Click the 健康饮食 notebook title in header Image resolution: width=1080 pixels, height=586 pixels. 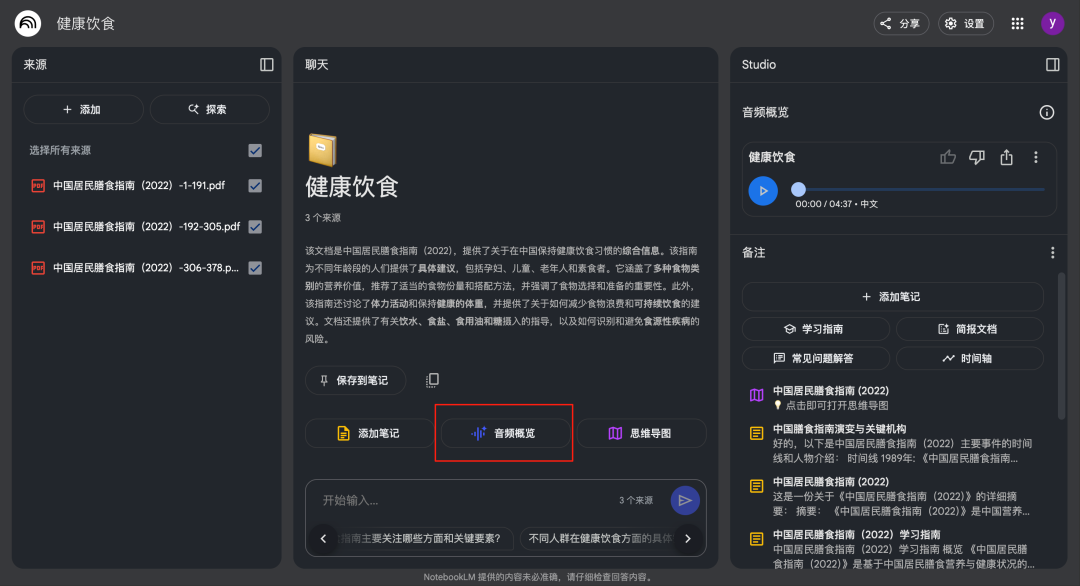pyautogui.click(x=85, y=23)
